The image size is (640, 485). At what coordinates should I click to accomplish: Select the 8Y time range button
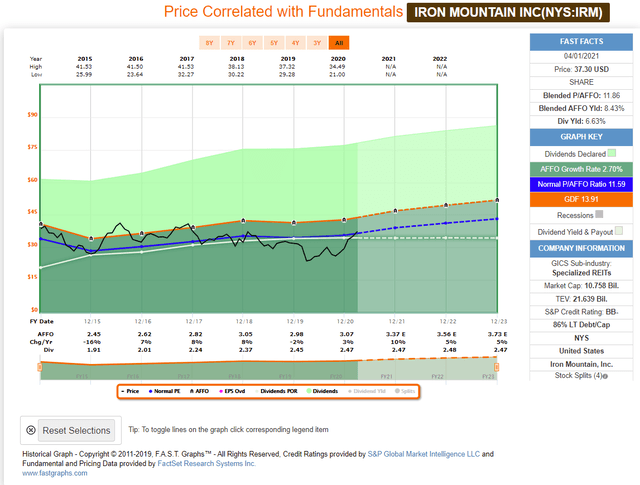pos(209,43)
